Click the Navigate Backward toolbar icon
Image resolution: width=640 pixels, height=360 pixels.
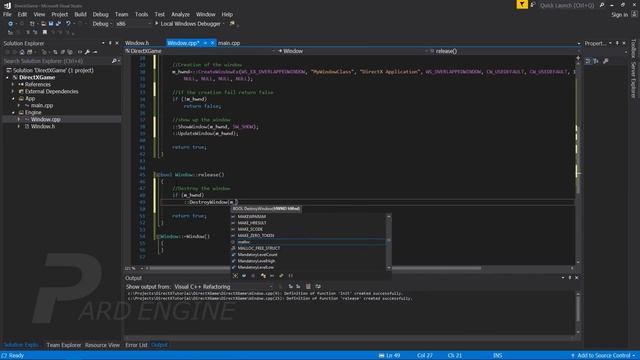[x=10, y=24]
